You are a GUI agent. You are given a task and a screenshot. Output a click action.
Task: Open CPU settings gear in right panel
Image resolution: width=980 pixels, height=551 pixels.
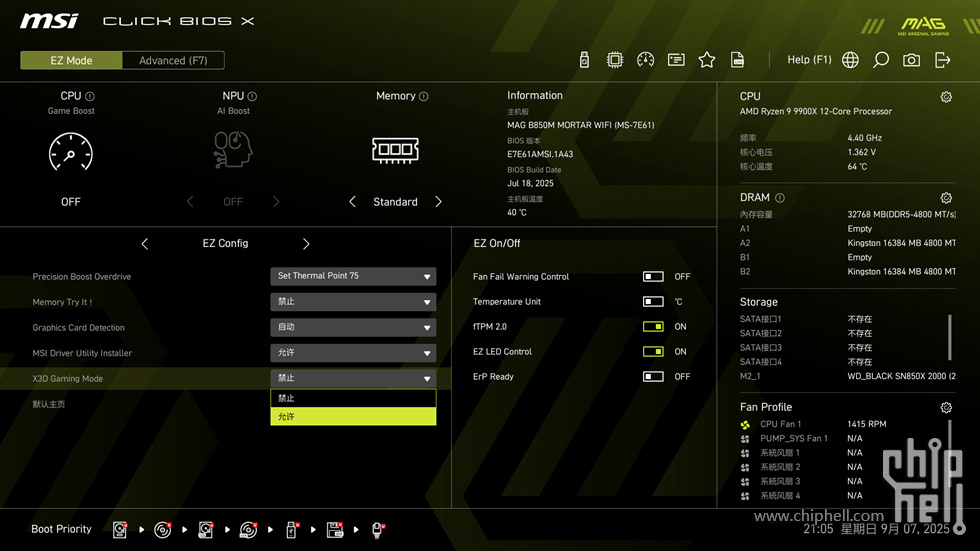tap(946, 97)
